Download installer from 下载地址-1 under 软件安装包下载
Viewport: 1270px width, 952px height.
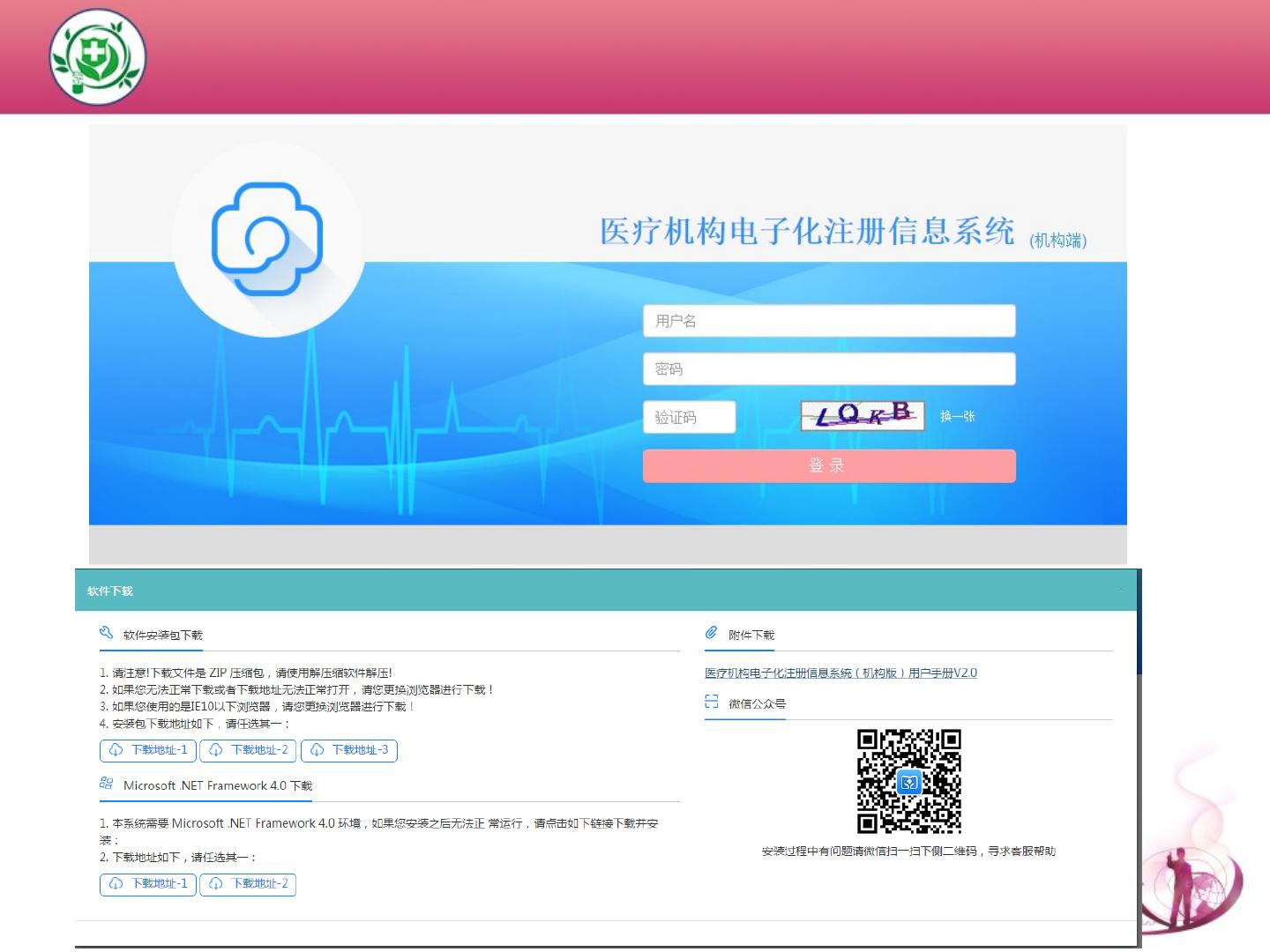pos(148,750)
